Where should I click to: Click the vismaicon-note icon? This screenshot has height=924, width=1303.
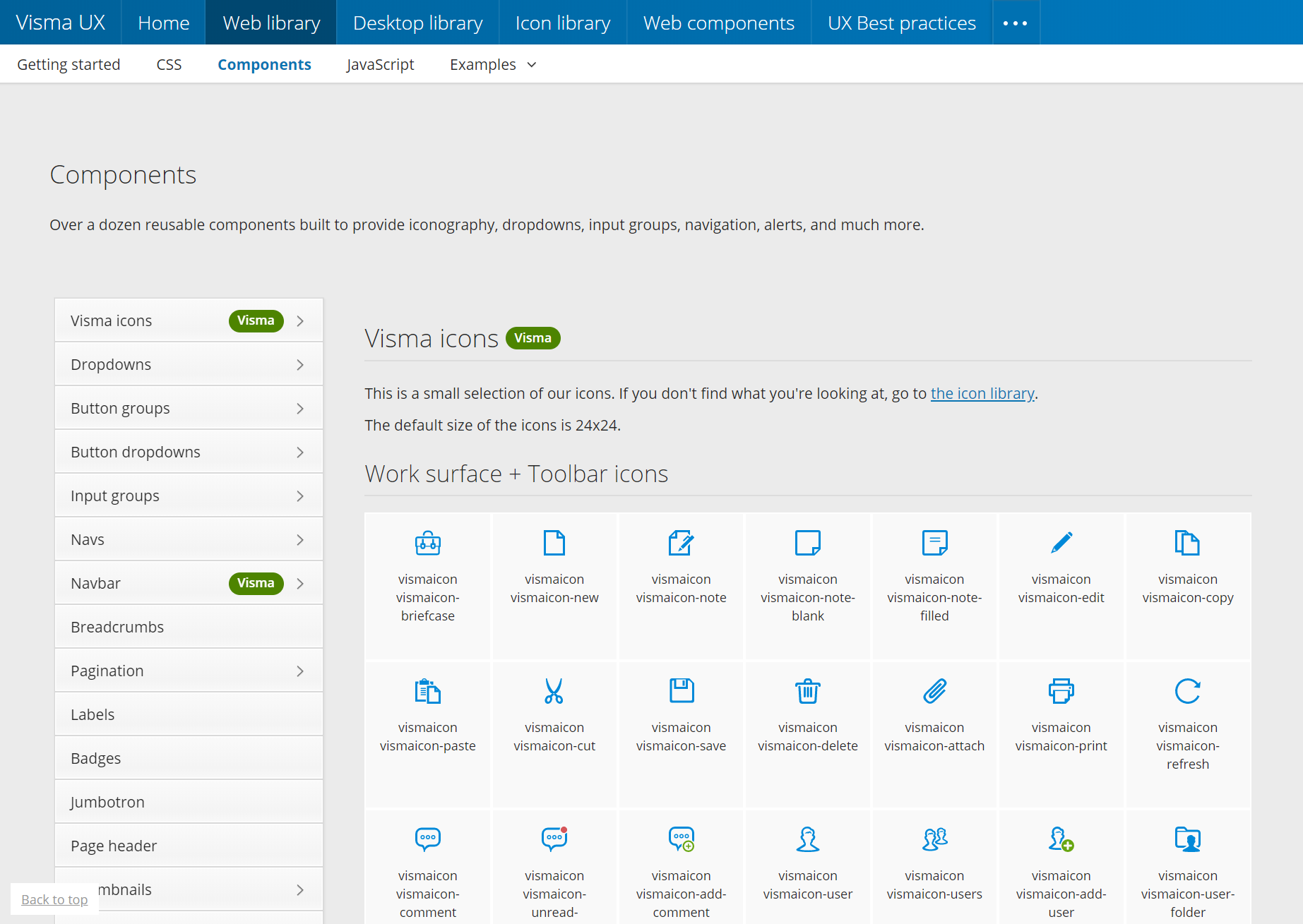point(682,543)
